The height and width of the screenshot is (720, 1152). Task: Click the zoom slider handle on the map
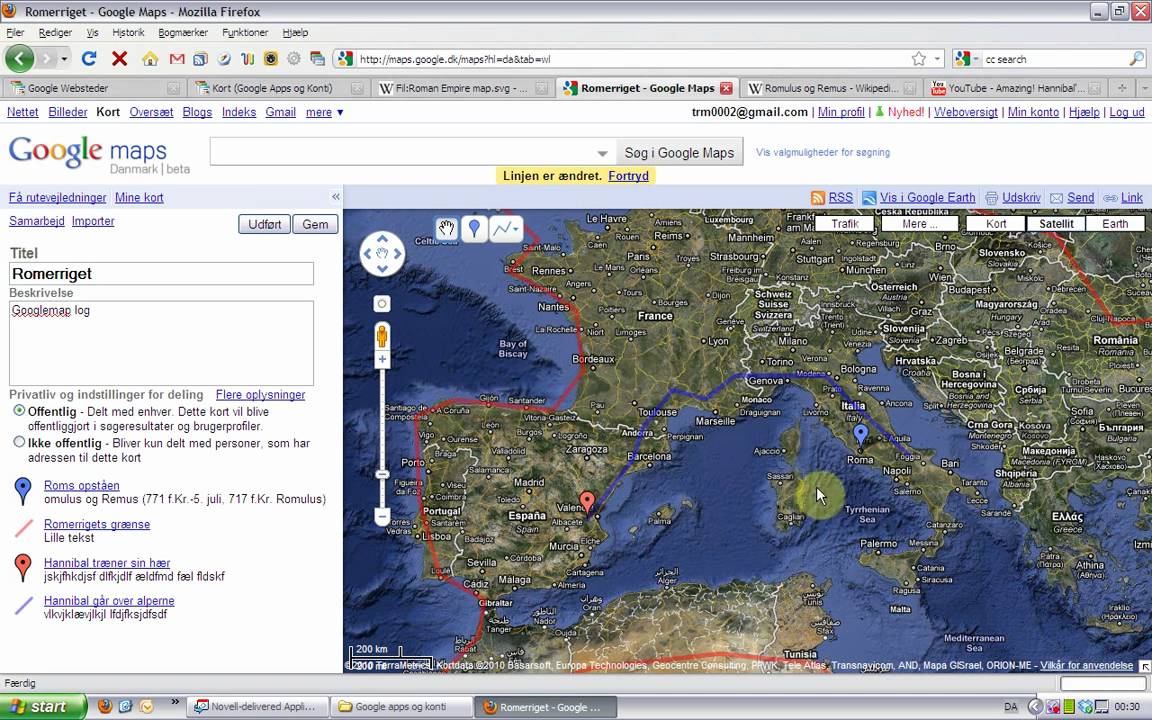[x=382, y=475]
